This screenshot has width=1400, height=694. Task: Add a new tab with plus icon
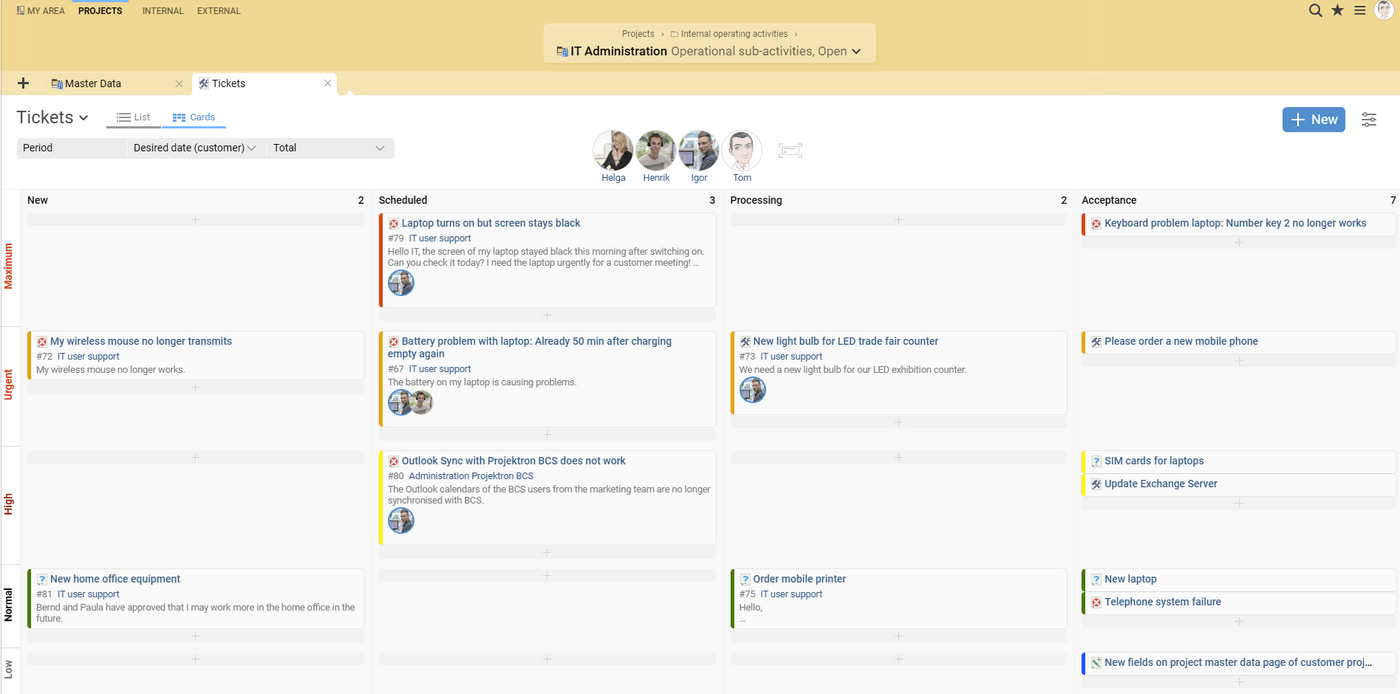click(x=23, y=83)
